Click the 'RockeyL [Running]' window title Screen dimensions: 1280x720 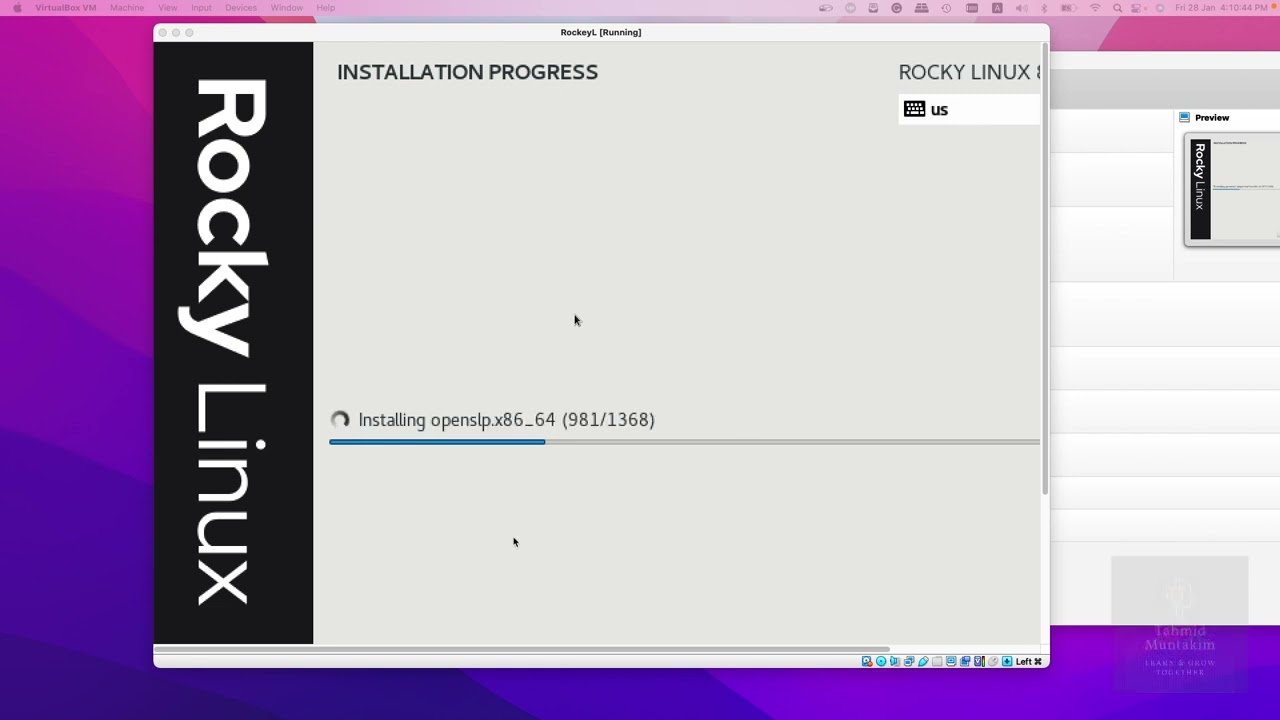coord(601,32)
